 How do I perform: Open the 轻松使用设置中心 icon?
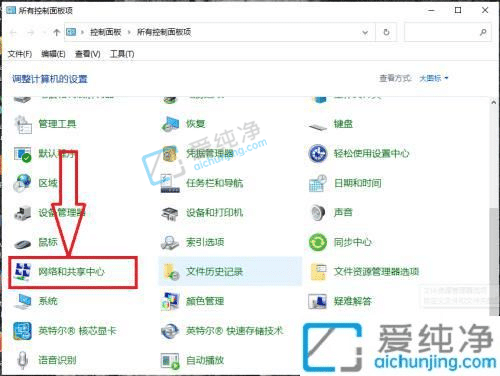tap(318, 154)
